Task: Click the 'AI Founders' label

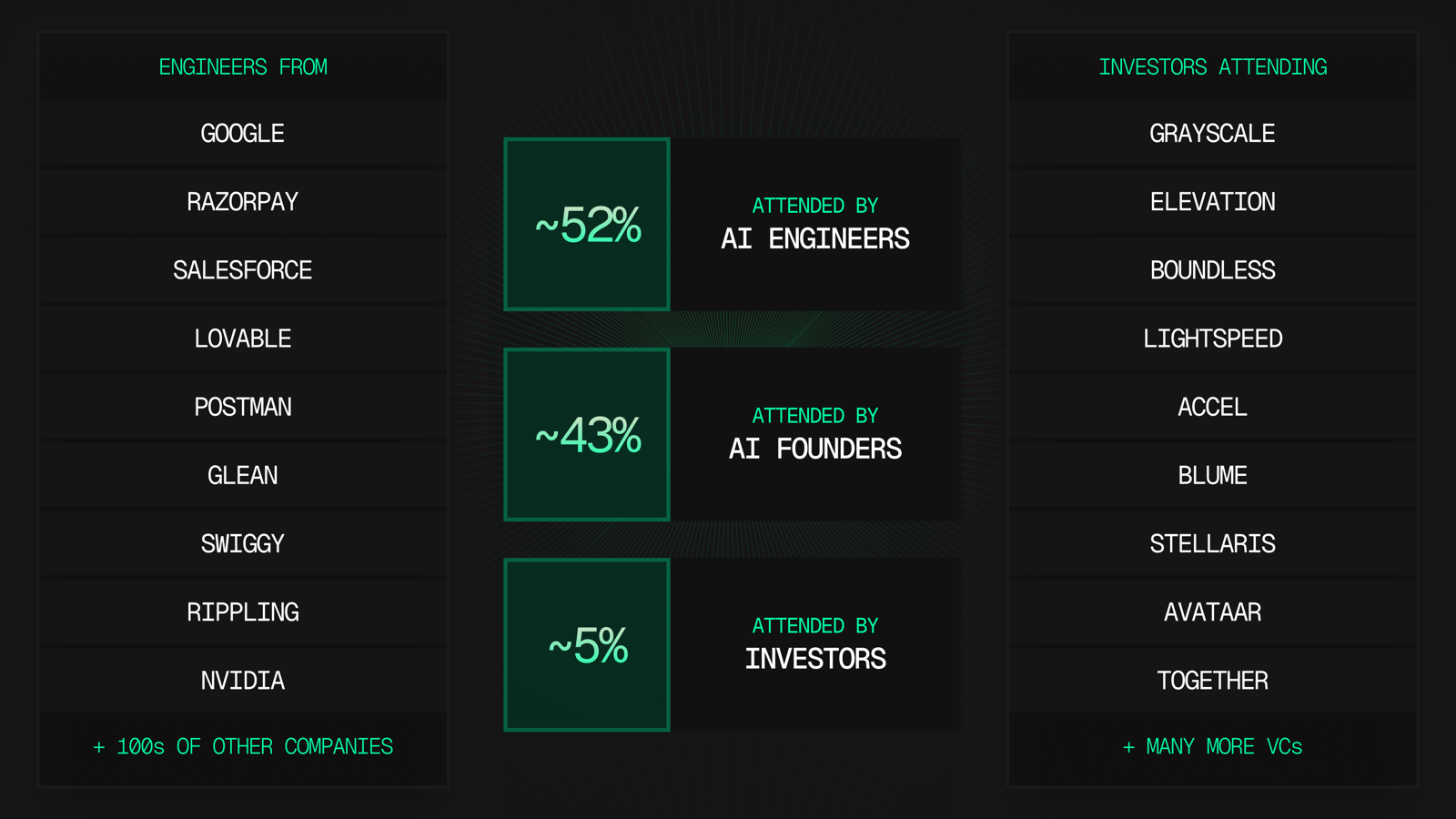Action: tap(815, 449)
